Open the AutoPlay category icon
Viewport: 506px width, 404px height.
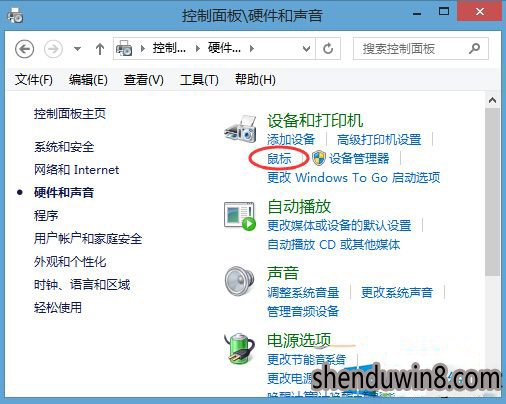(240, 216)
